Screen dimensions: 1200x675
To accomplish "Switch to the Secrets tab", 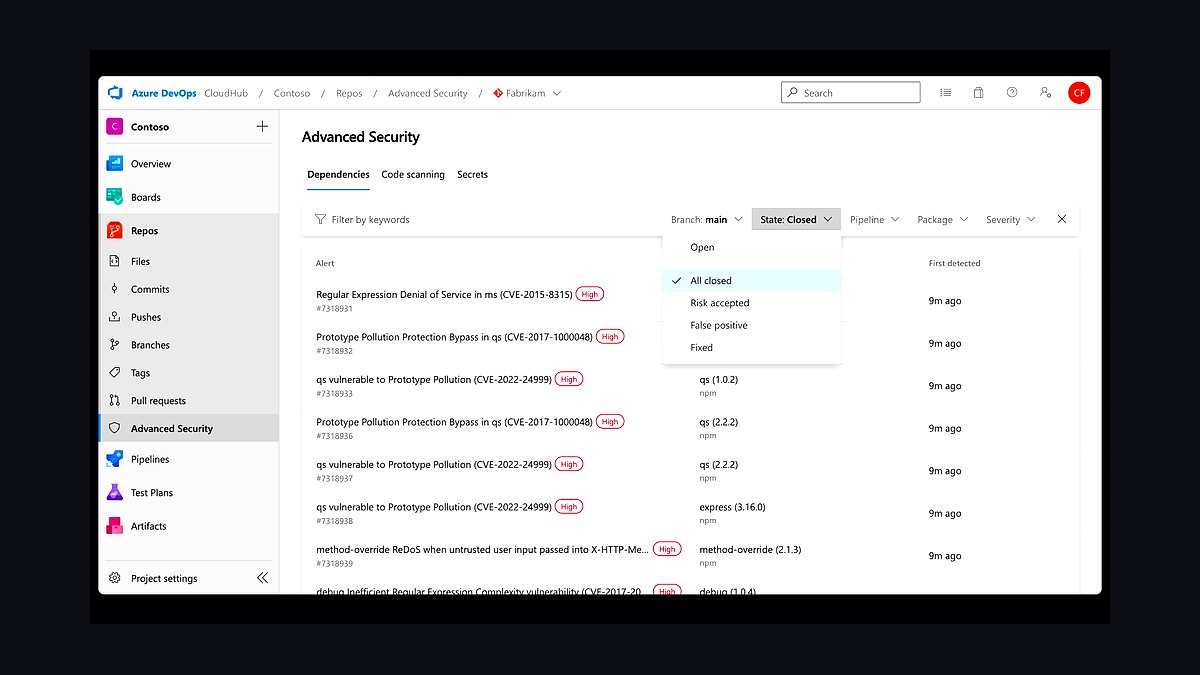I will [x=472, y=174].
